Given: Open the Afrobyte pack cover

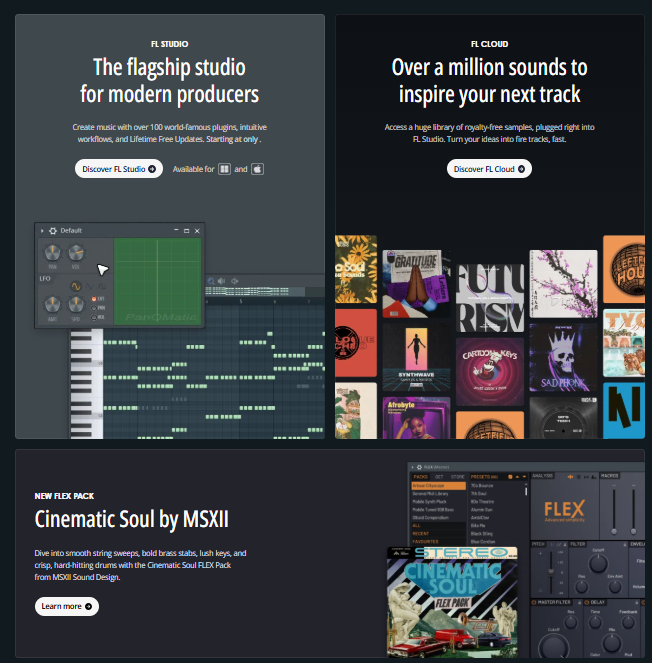Looking at the screenshot, I should [x=416, y=418].
